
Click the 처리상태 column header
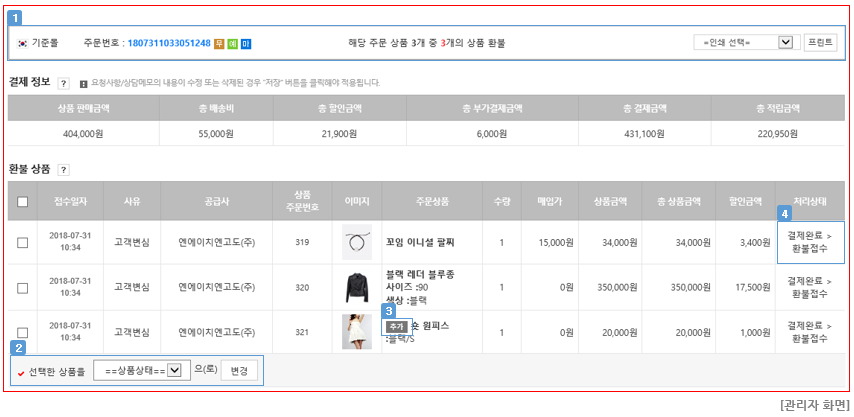point(810,201)
